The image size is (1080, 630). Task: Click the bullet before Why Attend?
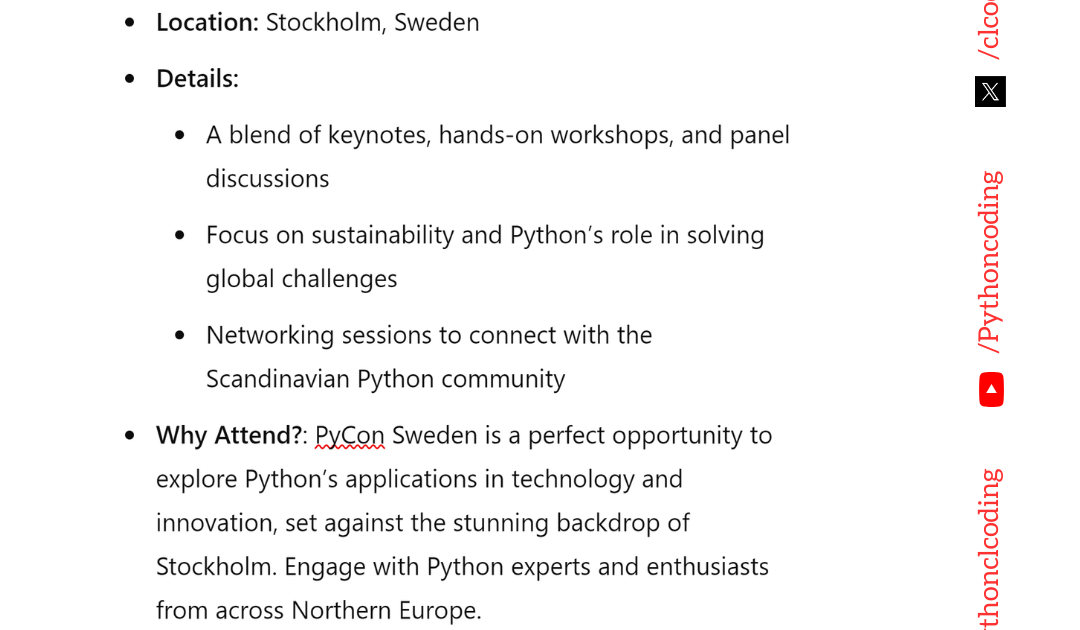[x=129, y=436]
